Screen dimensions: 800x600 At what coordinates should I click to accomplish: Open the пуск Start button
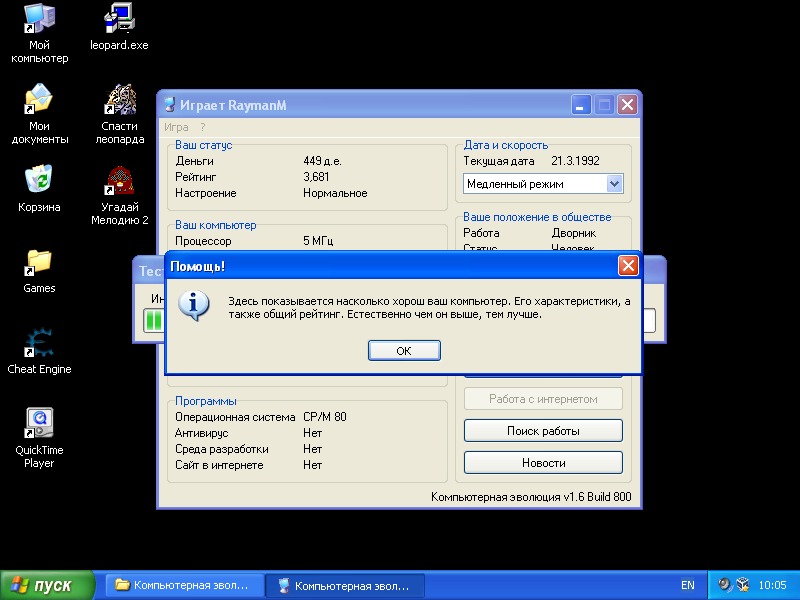pos(47,585)
